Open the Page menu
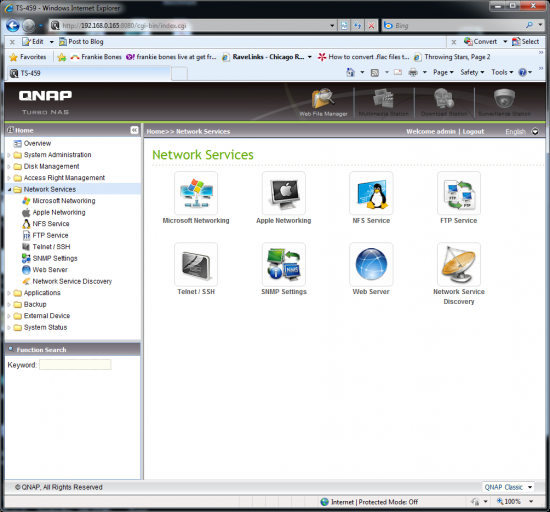550x512 pixels. (x=443, y=72)
